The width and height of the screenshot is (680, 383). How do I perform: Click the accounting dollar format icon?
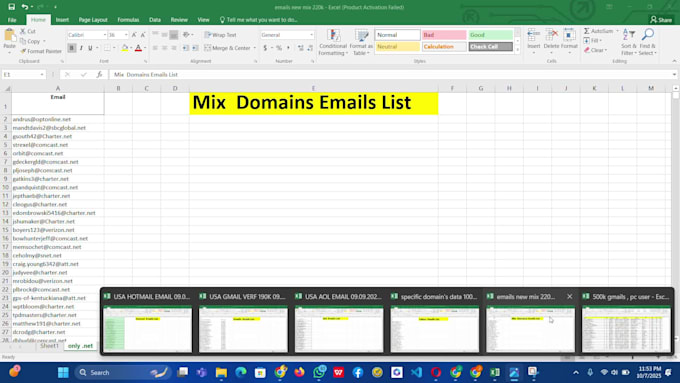click(x=265, y=48)
